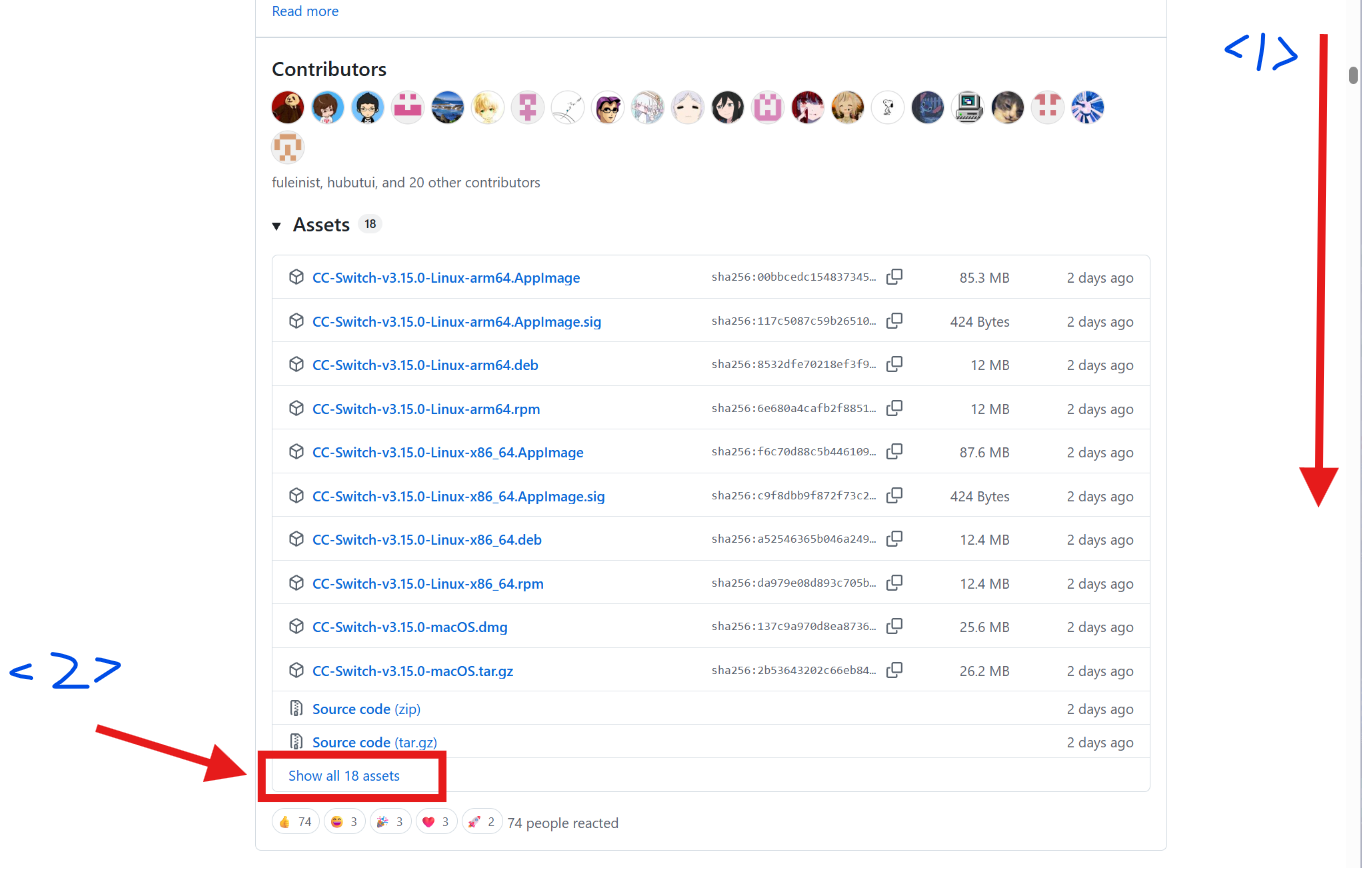Select the 85.3 MB file size
Image resolution: width=1362 pixels, height=869 pixels.
(984, 278)
